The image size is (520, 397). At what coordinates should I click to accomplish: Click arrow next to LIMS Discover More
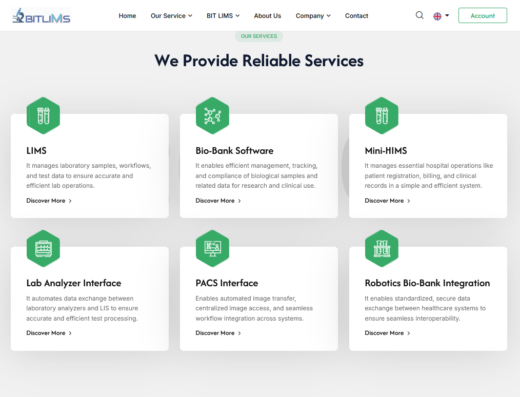tap(70, 201)
